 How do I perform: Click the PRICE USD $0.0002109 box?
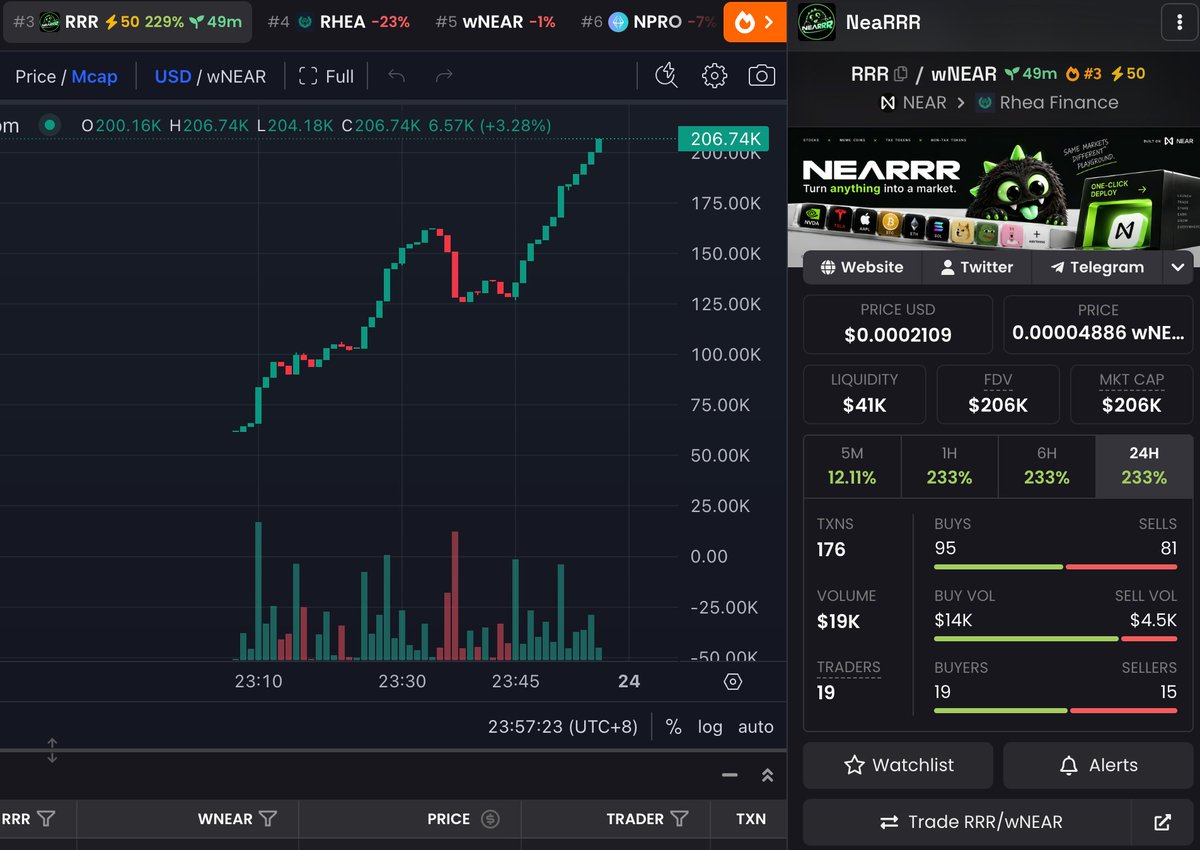pyautogui.click(x=898, y=324)
